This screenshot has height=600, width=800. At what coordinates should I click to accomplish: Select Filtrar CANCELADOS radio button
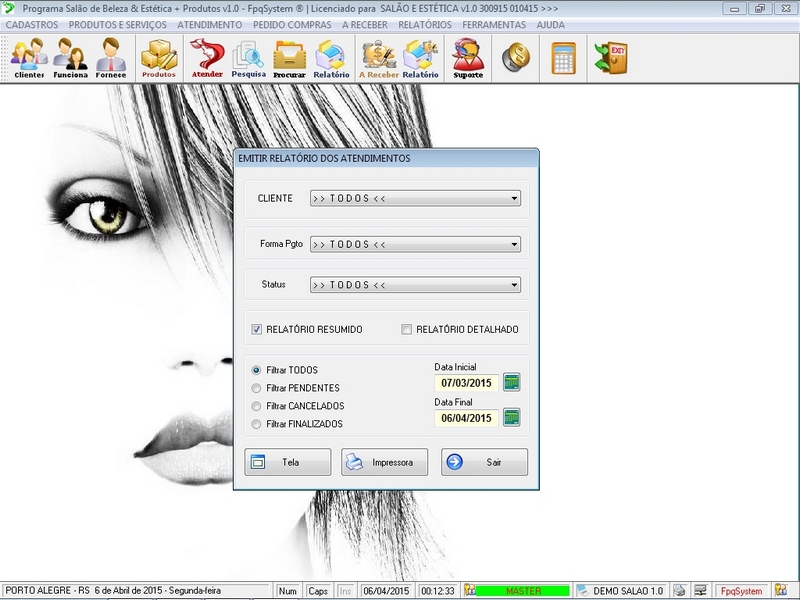[256, 406]
